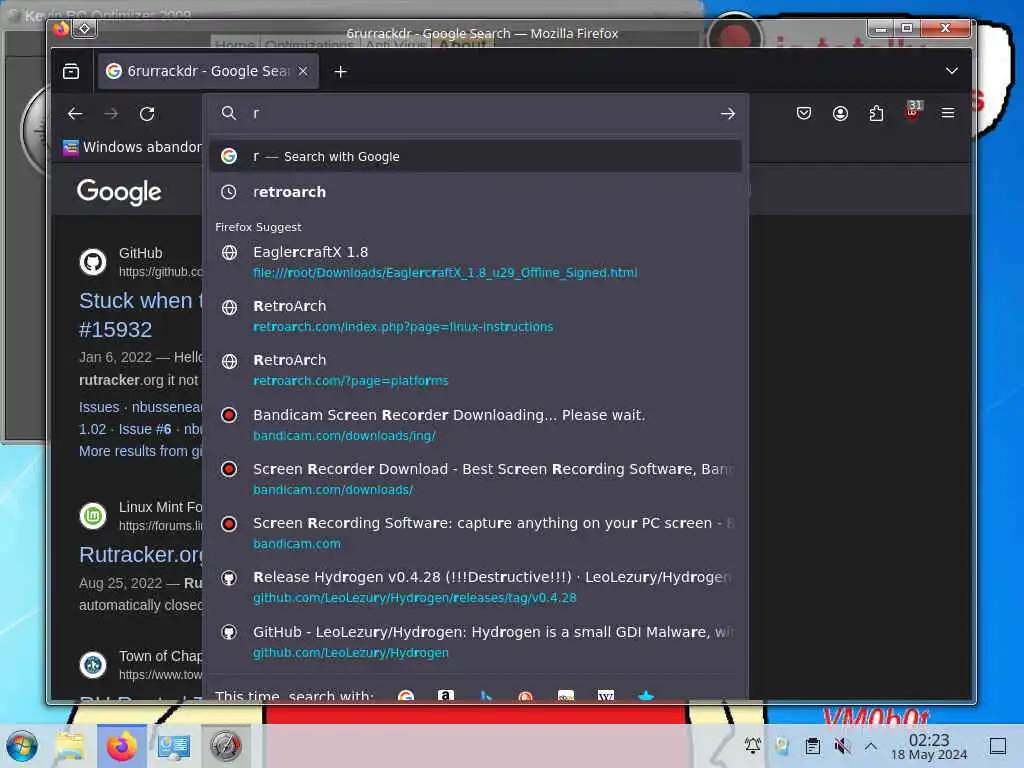Open the clipboard tray icon
Image resolution: width=1024 pixels, height=768 pixels.
812,745
